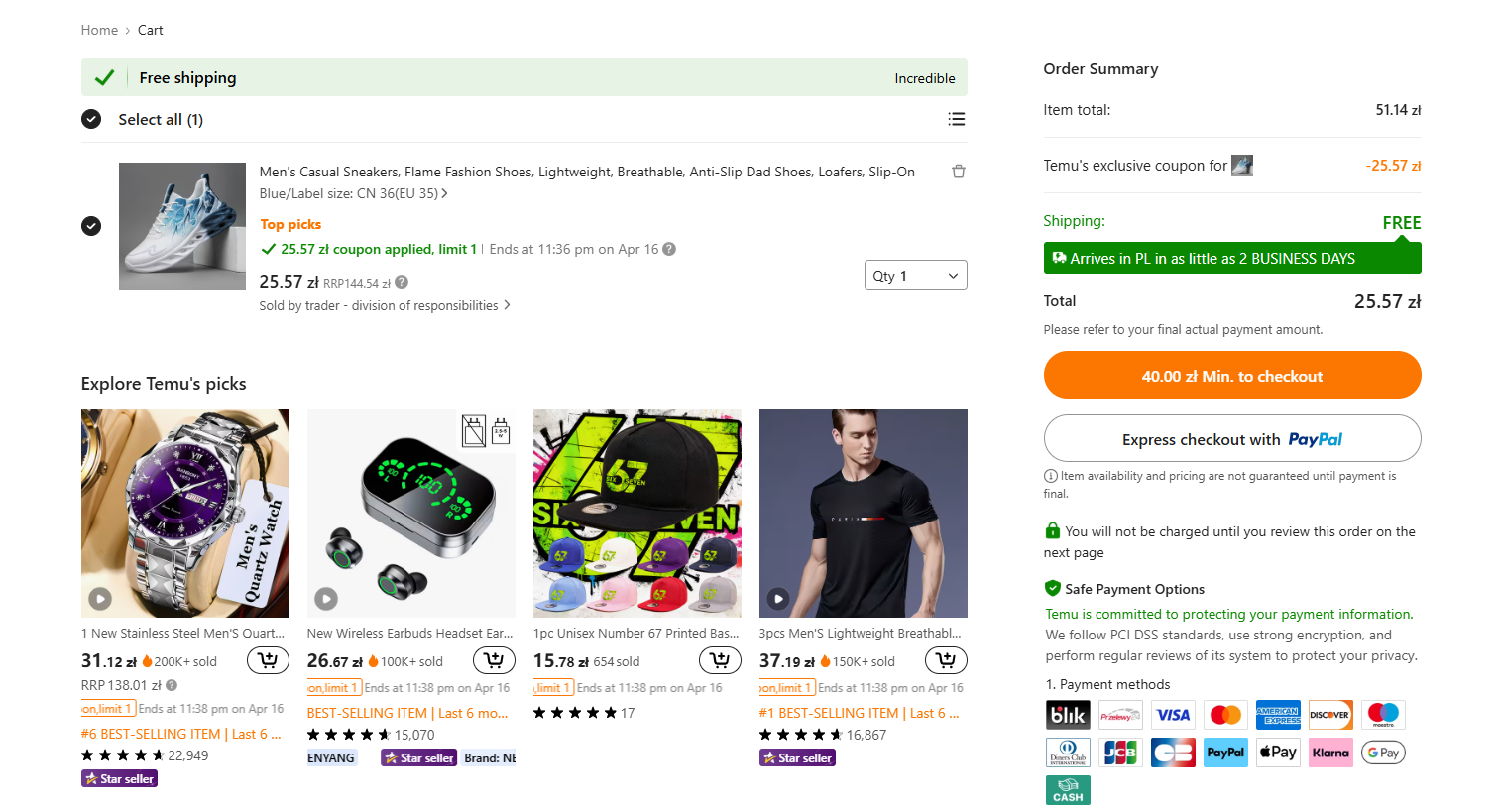Click the 40.00 zł Min. to checkout button
This screenshot has width=1501, height=812.
tap(1231, 376)
